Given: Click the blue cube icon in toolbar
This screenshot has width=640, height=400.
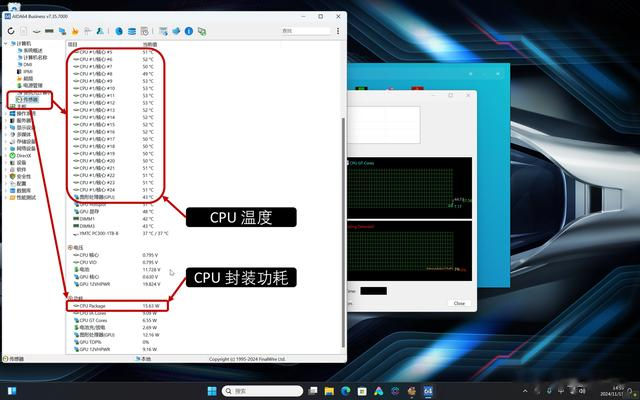Looking at the screenshot, I should (176, 31).
